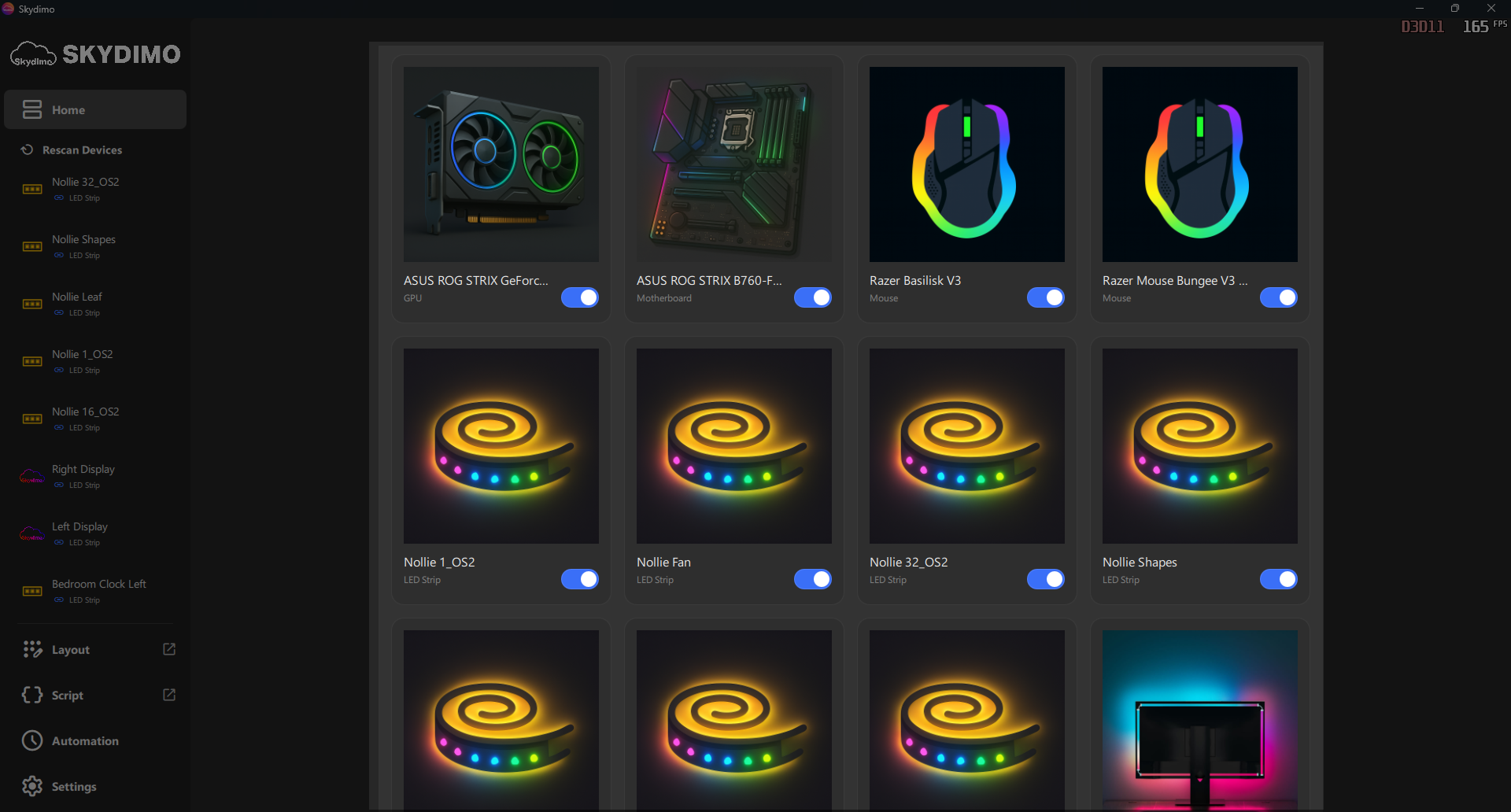Open the Home page in sidebar
Screen dimensions: 1511x812
pos(95,109)
